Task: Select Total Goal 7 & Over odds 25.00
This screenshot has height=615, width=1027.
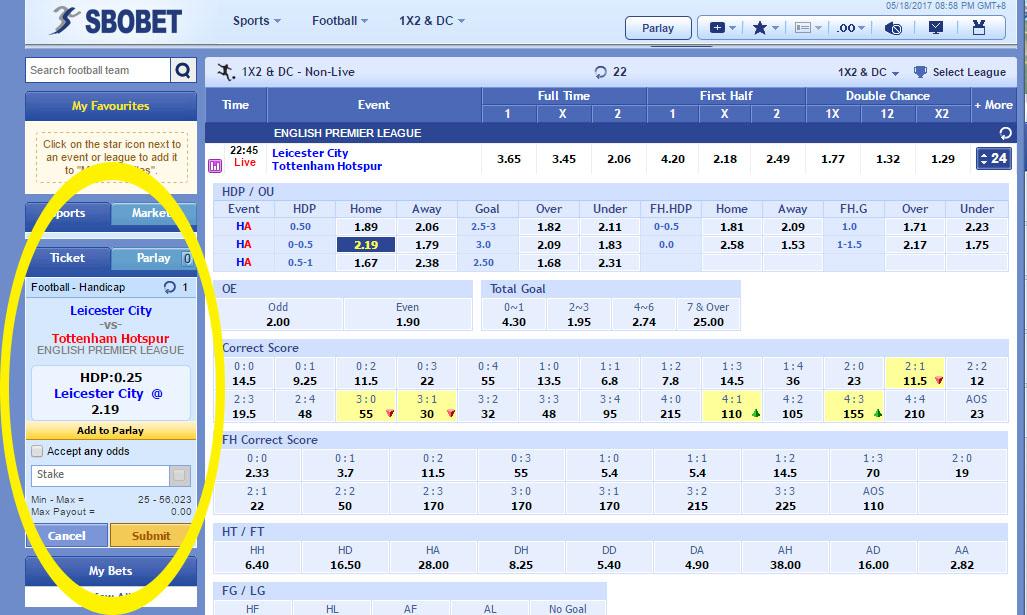Action: pyautogui.click(x=708, y=322)
